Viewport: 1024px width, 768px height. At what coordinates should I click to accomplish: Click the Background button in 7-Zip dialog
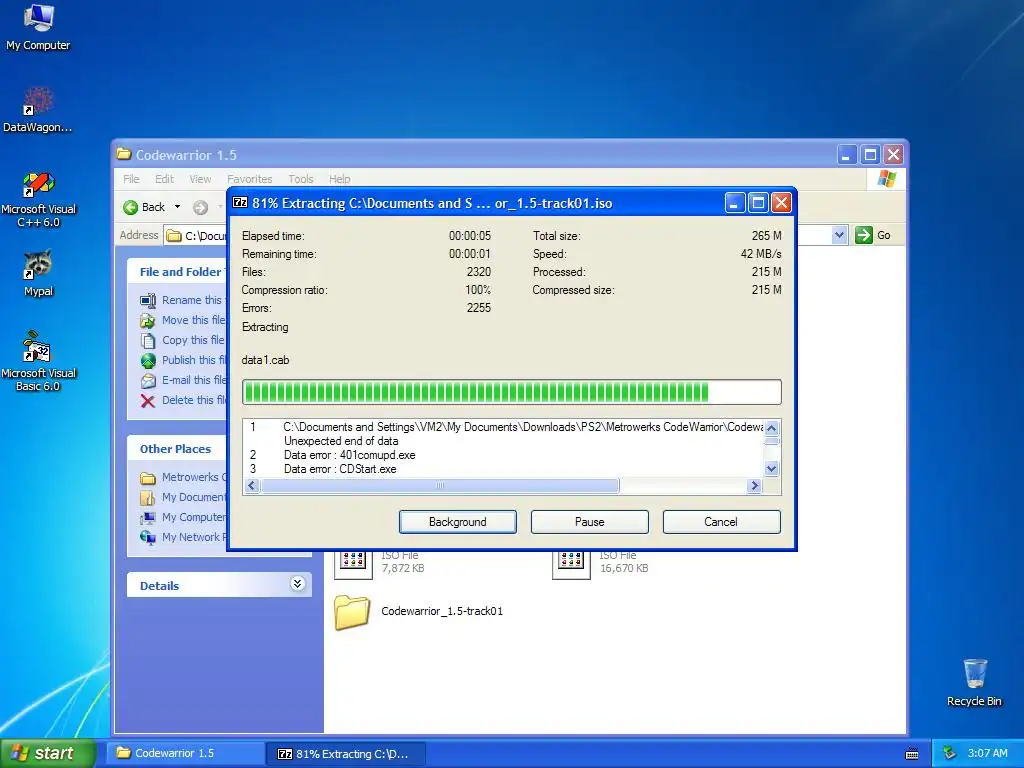[458, 522]
